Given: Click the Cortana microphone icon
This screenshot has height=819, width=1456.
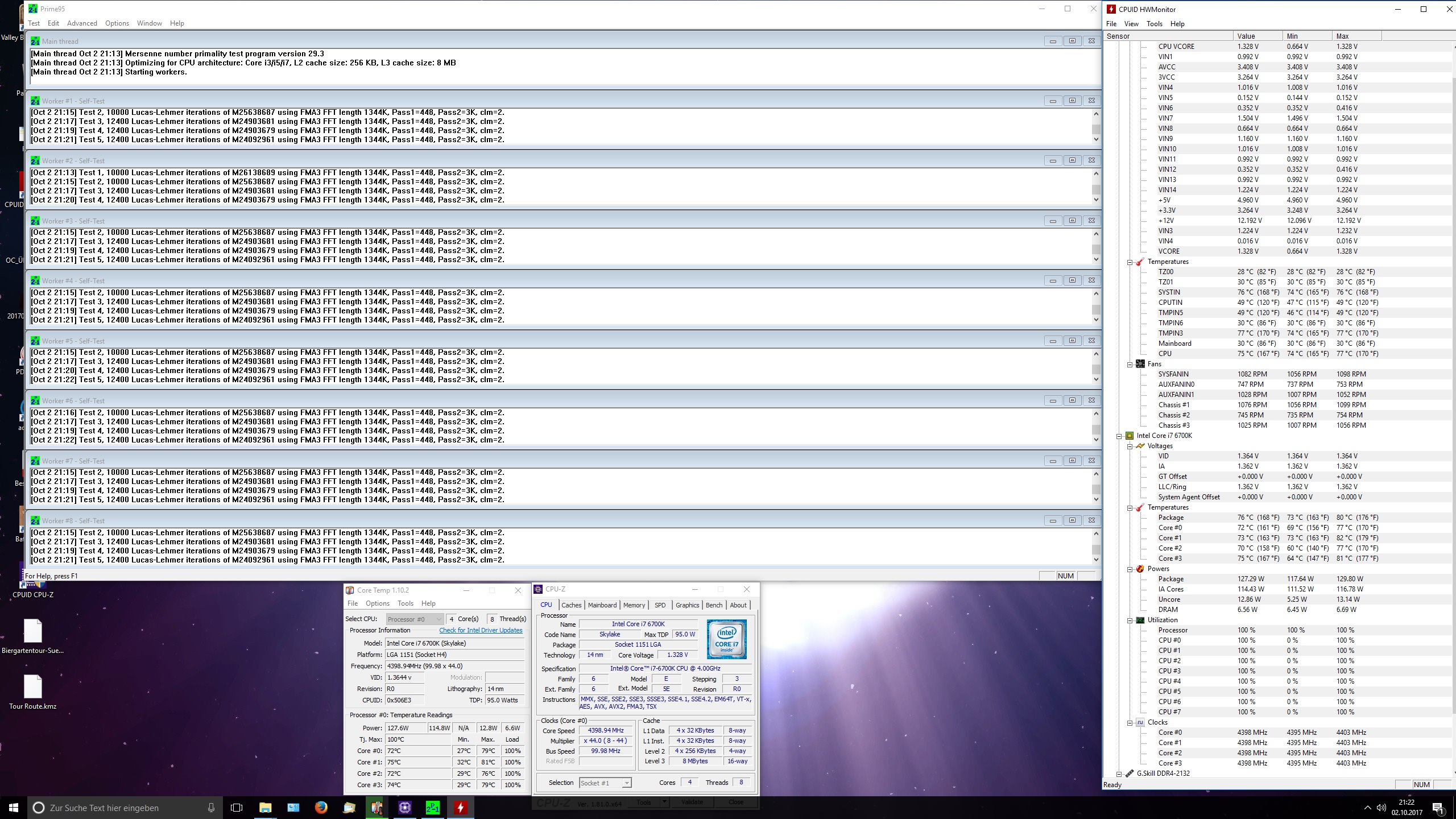Looking at the screenshot, I should click(211, 807).
